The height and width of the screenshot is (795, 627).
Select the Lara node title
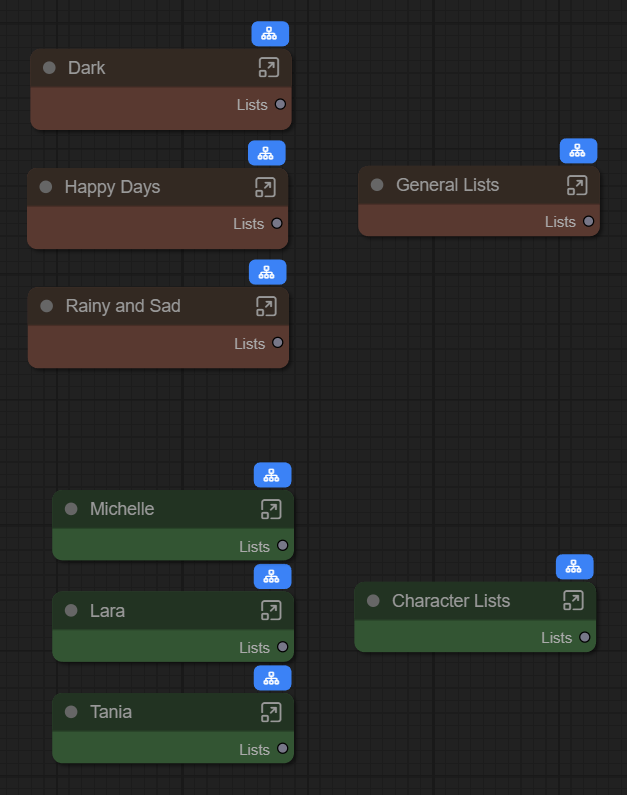coord(107,610)
